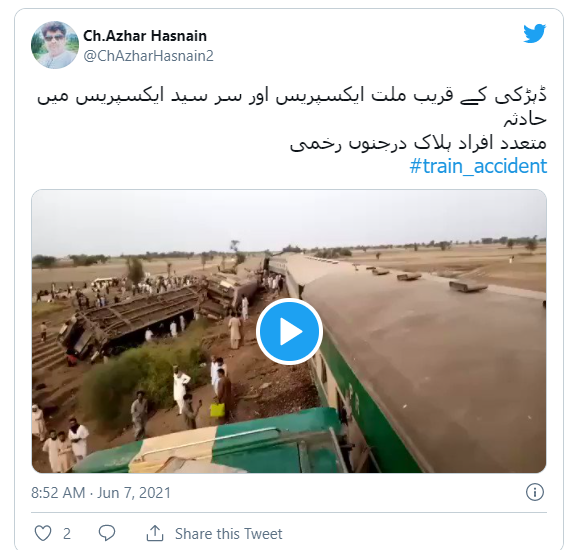Open the tweet info circle icon
576x550 pixels.
[534, 492]
